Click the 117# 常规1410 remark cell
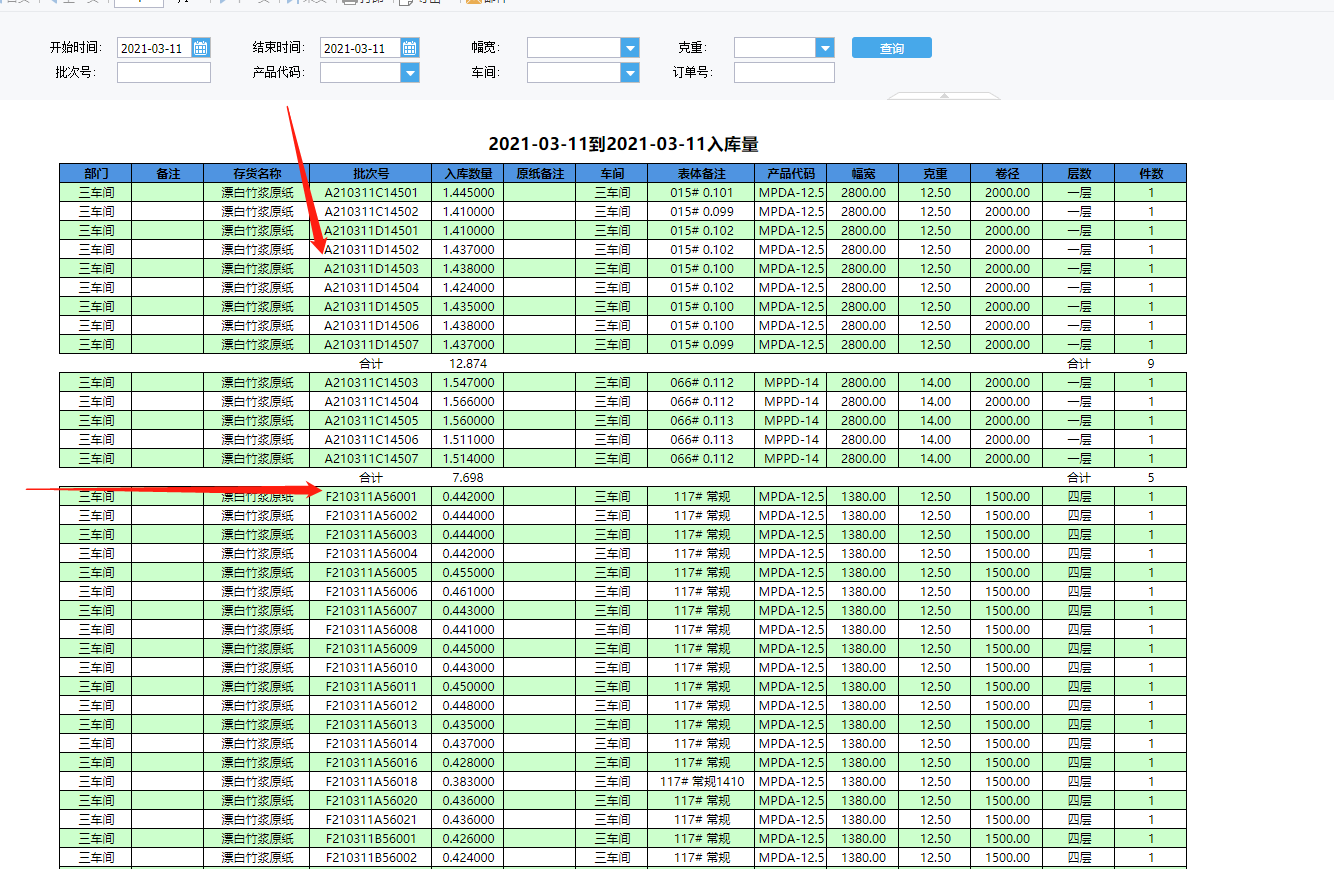 (x=702, y=781)
